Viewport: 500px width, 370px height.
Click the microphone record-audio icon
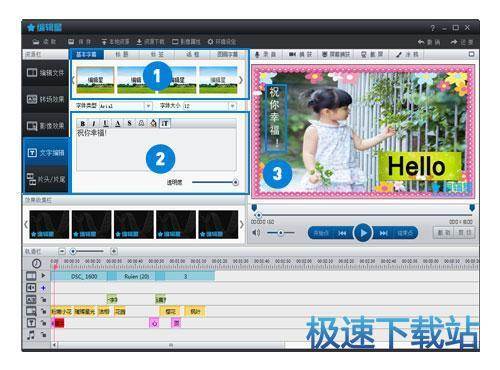[257, 54]
